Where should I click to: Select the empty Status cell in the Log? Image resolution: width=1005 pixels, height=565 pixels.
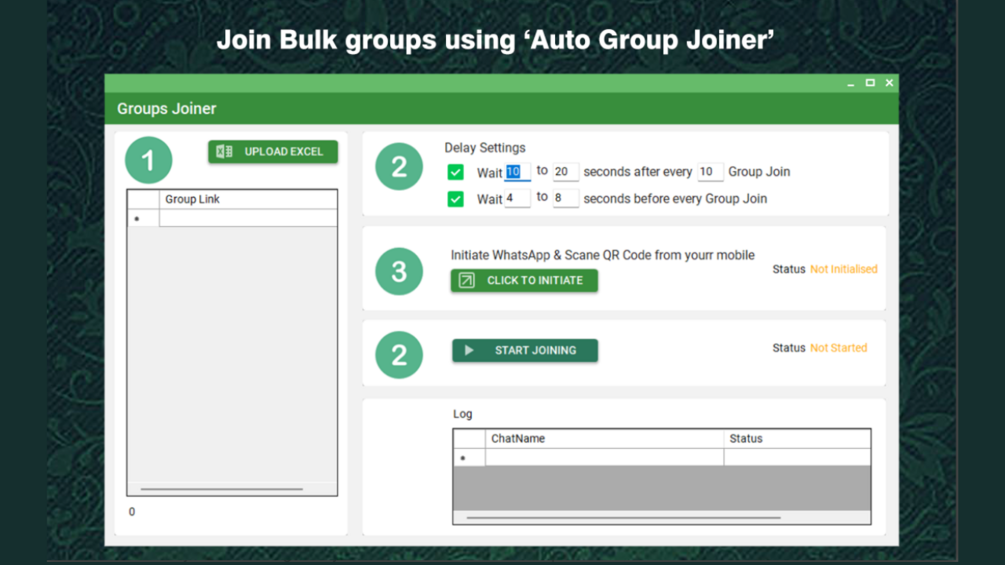pyautogui.click(x=797, y=457)
